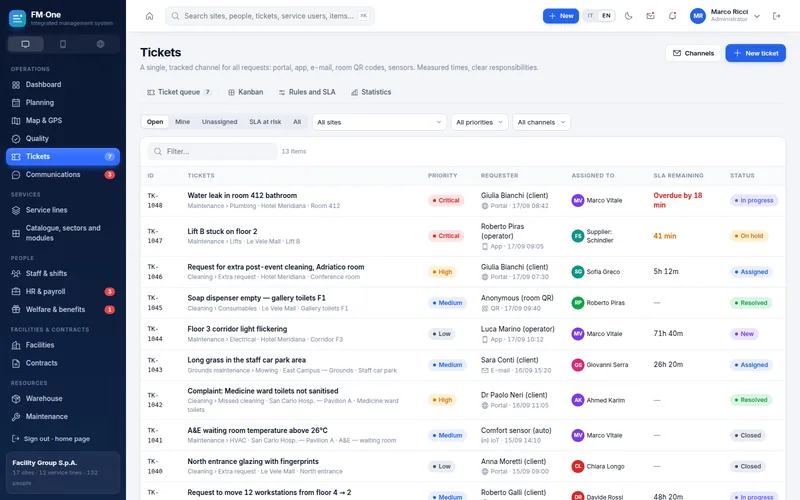
Task: Select the SLA at risk filter
Action: [265, 122]
